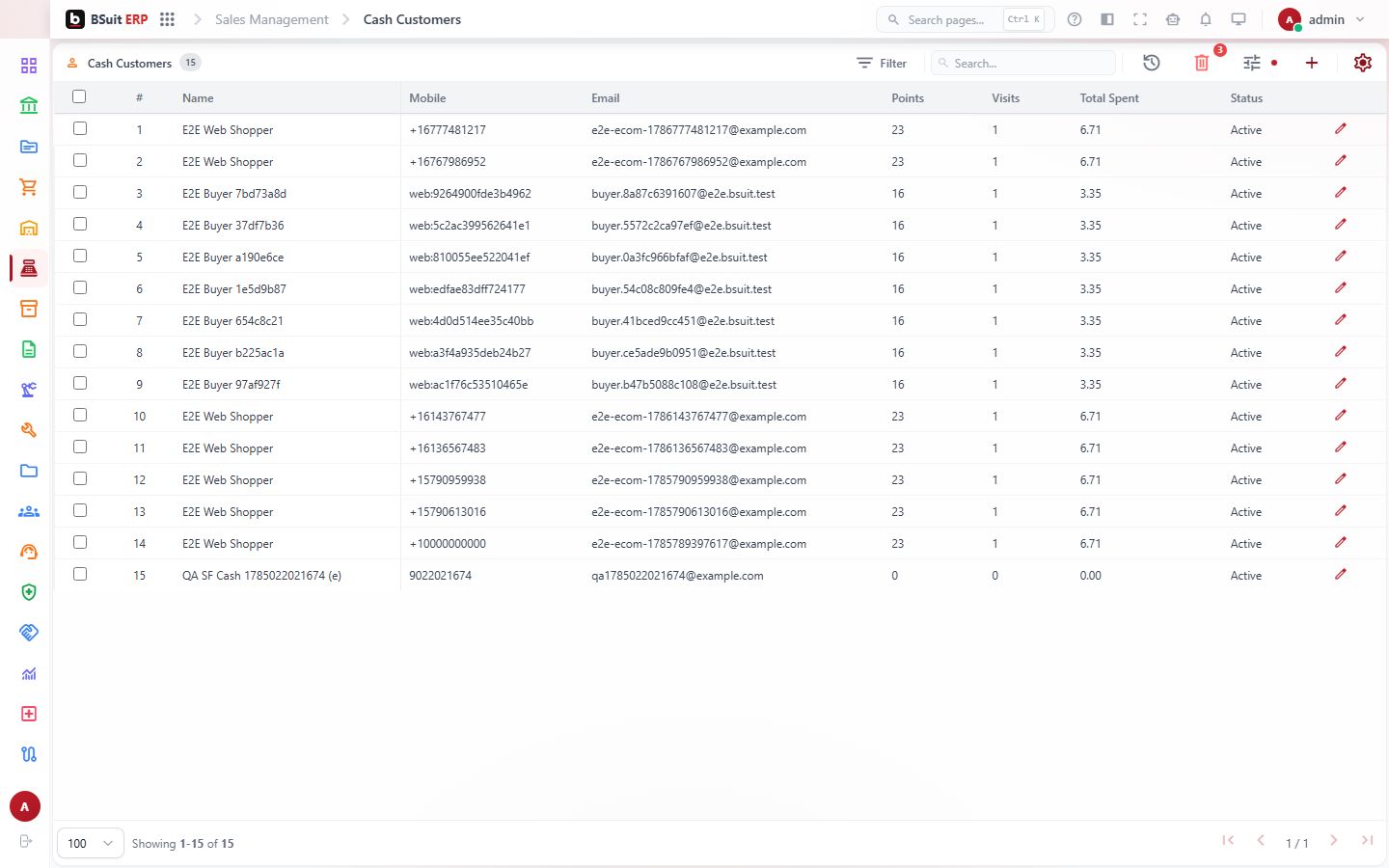
Task: Open the bank building module in sidebar
Action: point(29,106)
